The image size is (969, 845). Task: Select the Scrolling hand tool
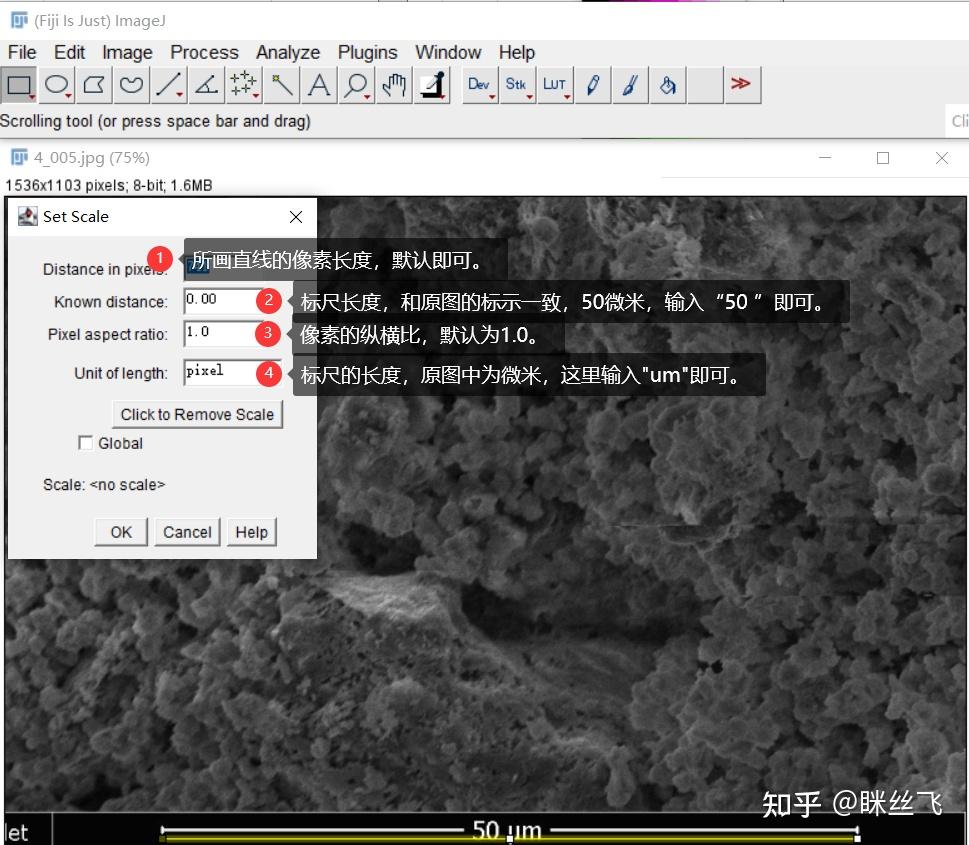point(394,85)
